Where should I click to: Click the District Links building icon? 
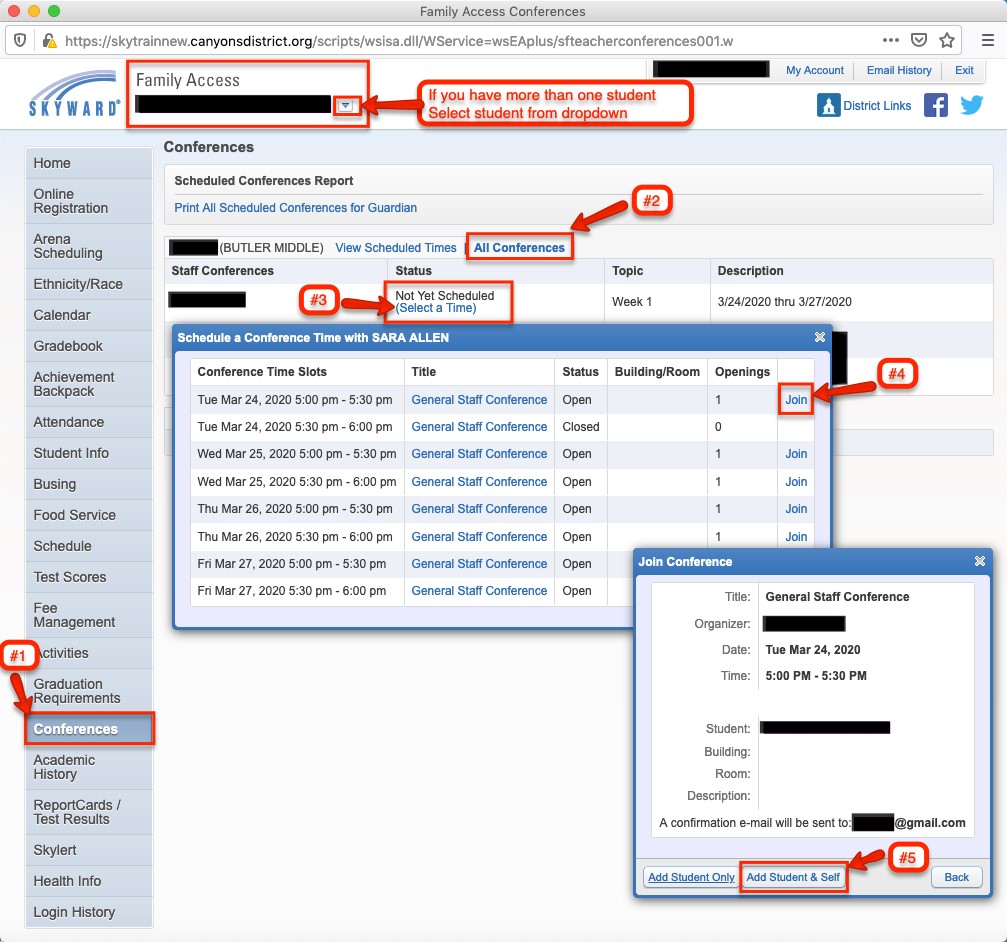pos(828,106)
